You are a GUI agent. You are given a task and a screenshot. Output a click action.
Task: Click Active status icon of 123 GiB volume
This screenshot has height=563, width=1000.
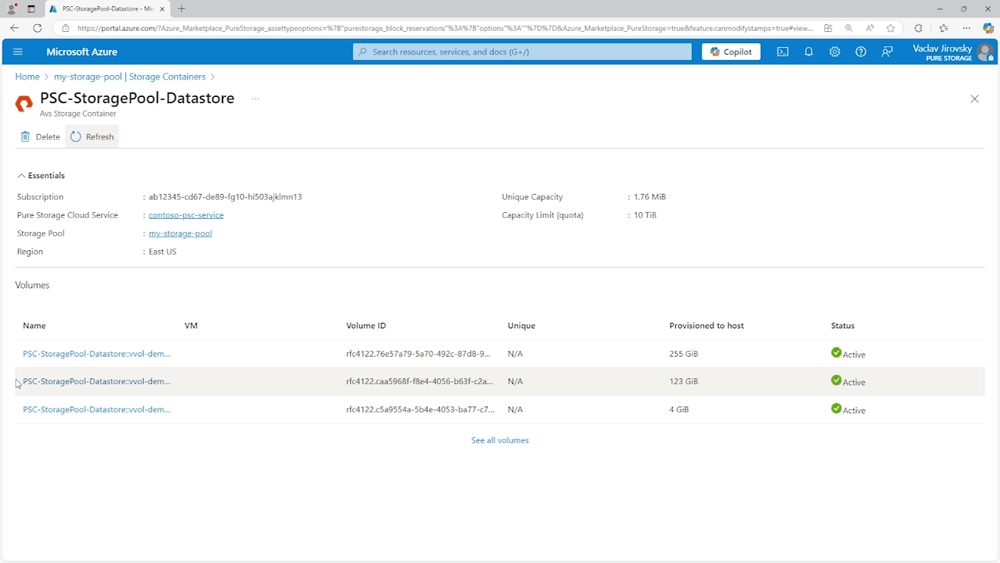click(836, 380)
